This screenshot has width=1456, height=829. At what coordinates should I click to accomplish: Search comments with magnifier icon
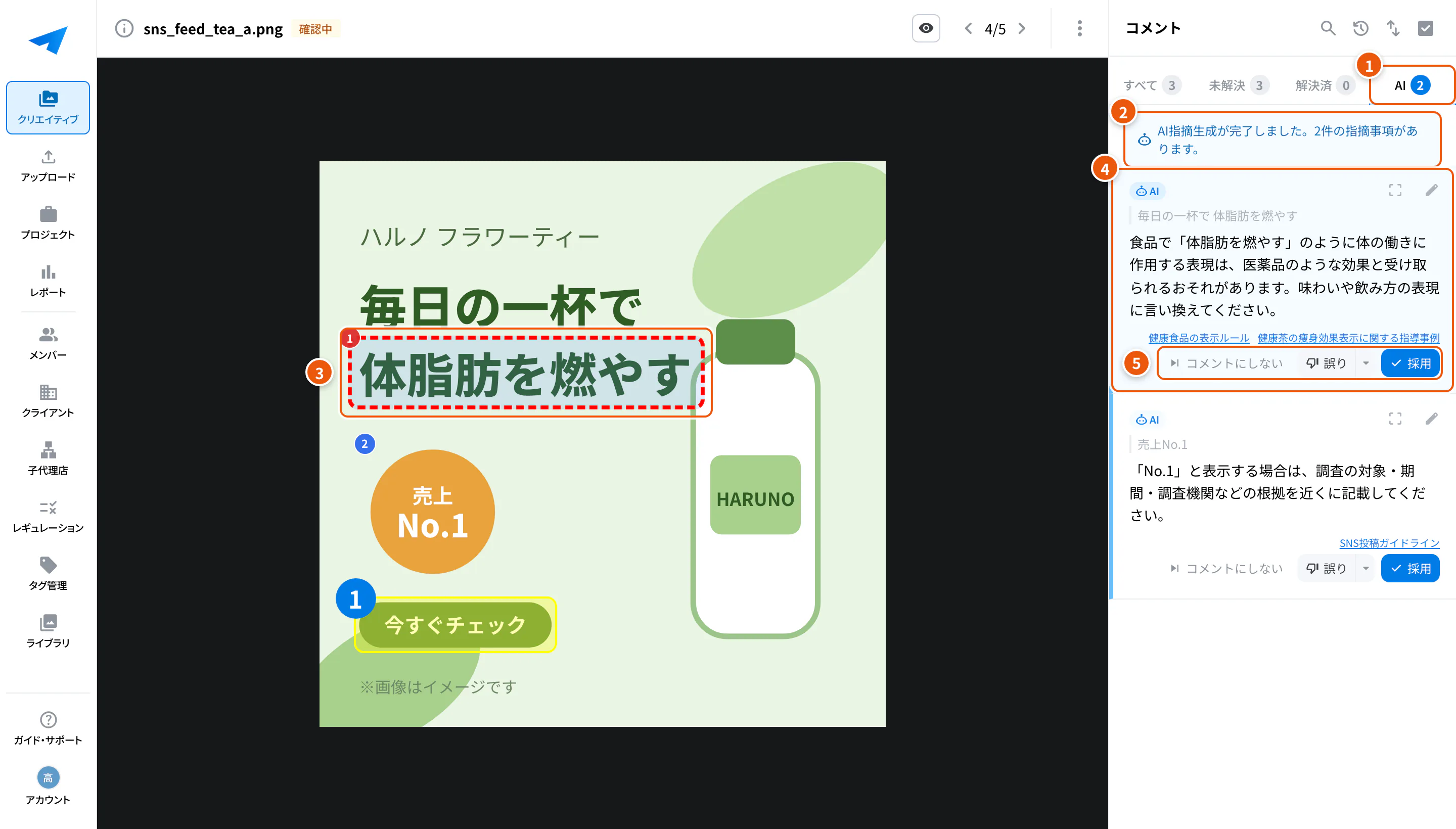point(1328,28)
